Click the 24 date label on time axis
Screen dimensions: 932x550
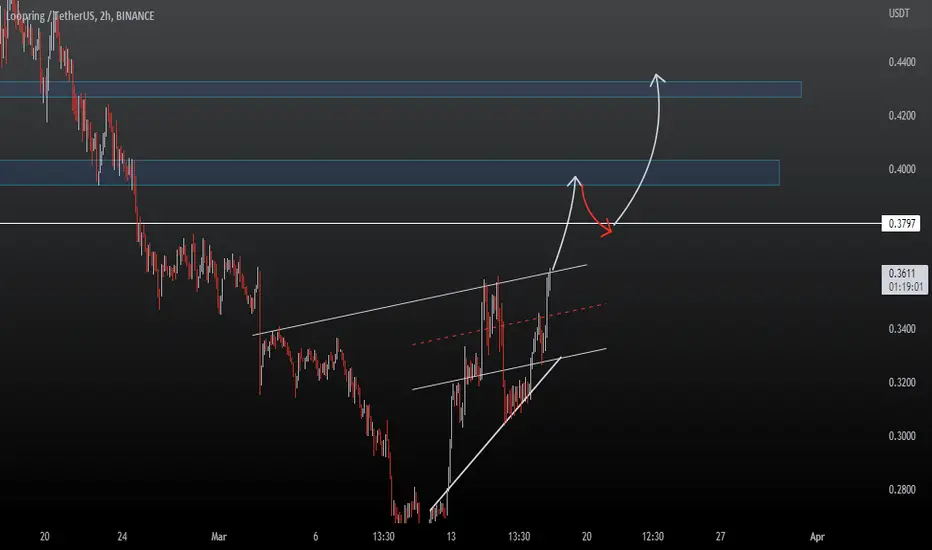tap(122, 536)
